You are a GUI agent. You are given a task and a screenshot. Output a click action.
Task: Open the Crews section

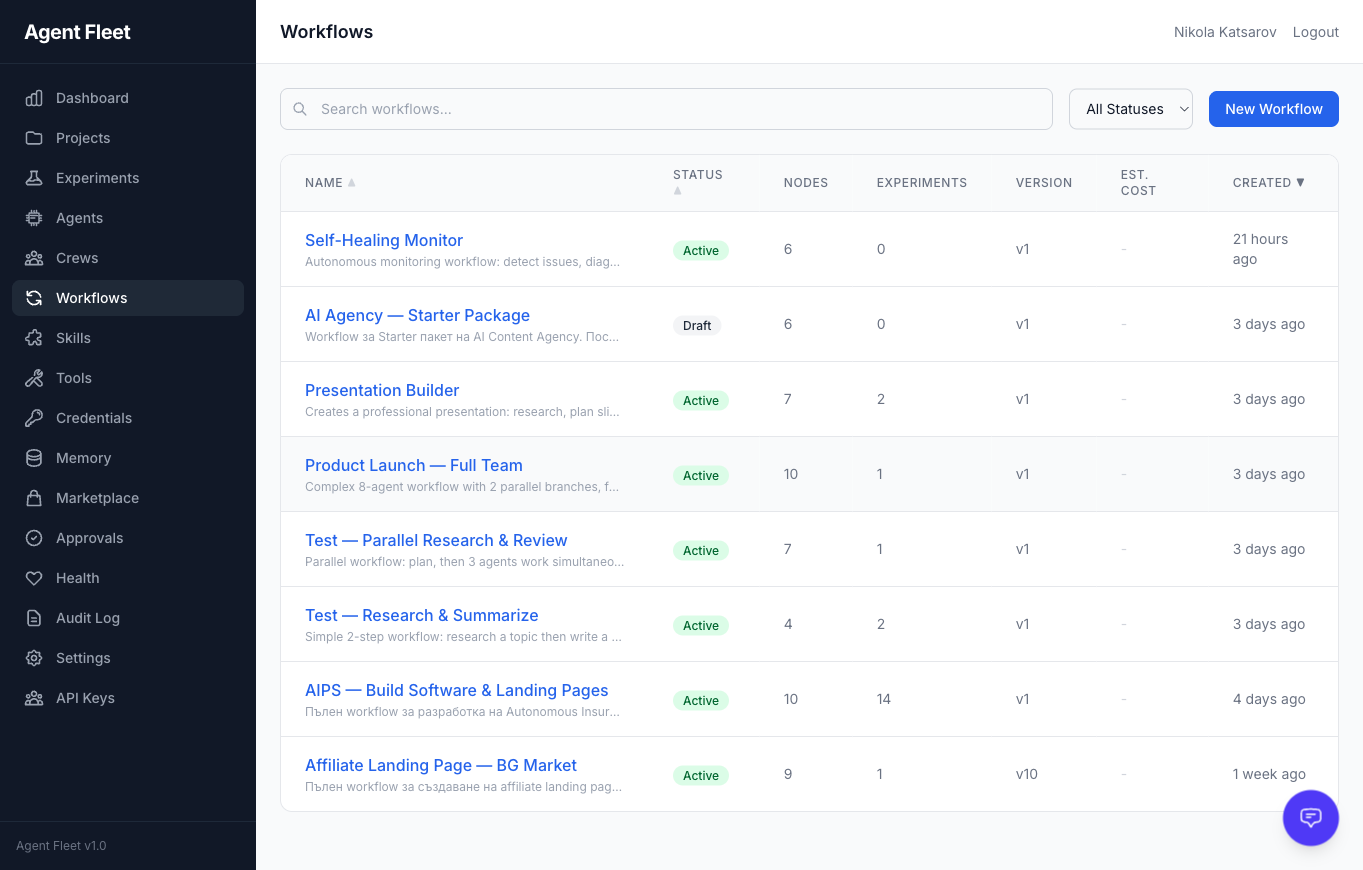pos(75,258)
